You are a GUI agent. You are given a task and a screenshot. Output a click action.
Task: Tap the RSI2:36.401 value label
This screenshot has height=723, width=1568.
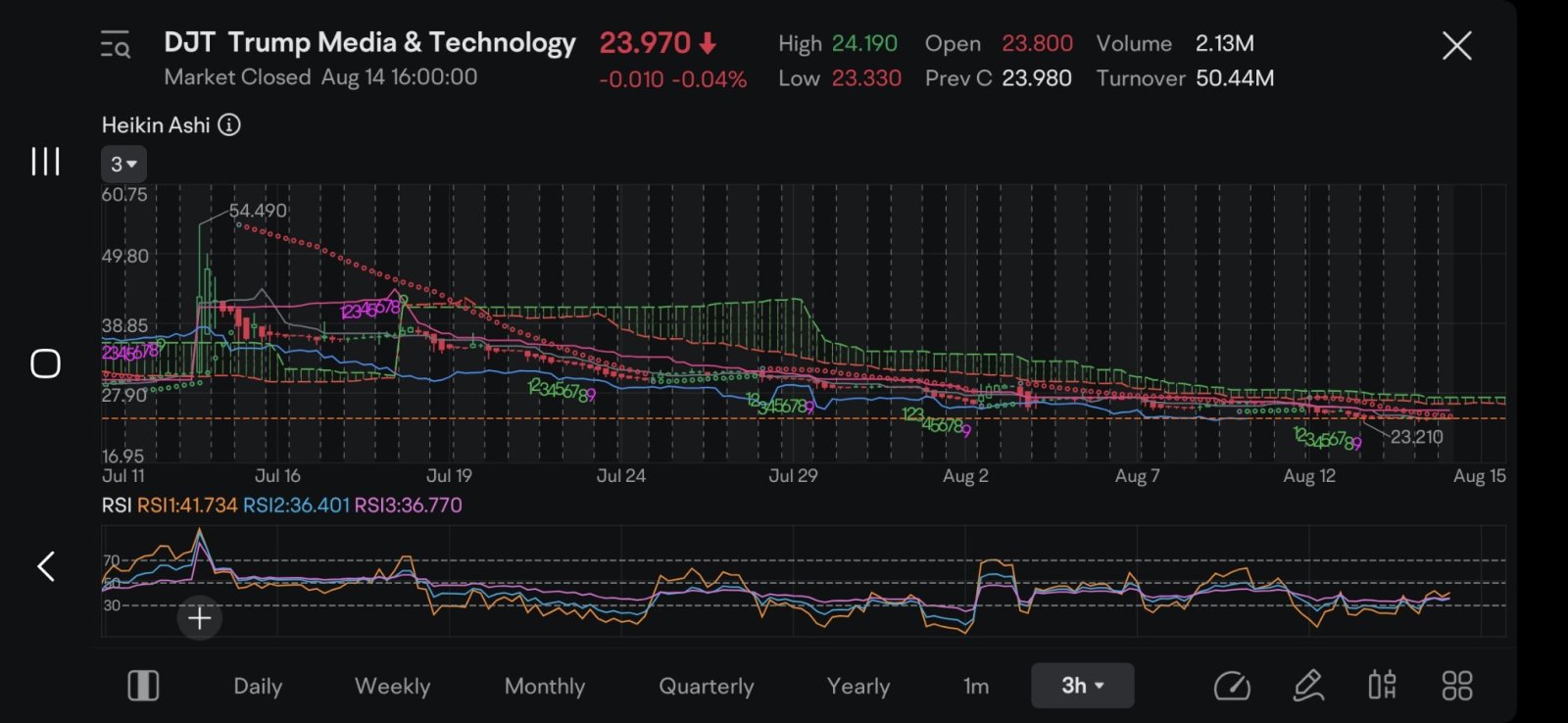[x=296, y=506]
